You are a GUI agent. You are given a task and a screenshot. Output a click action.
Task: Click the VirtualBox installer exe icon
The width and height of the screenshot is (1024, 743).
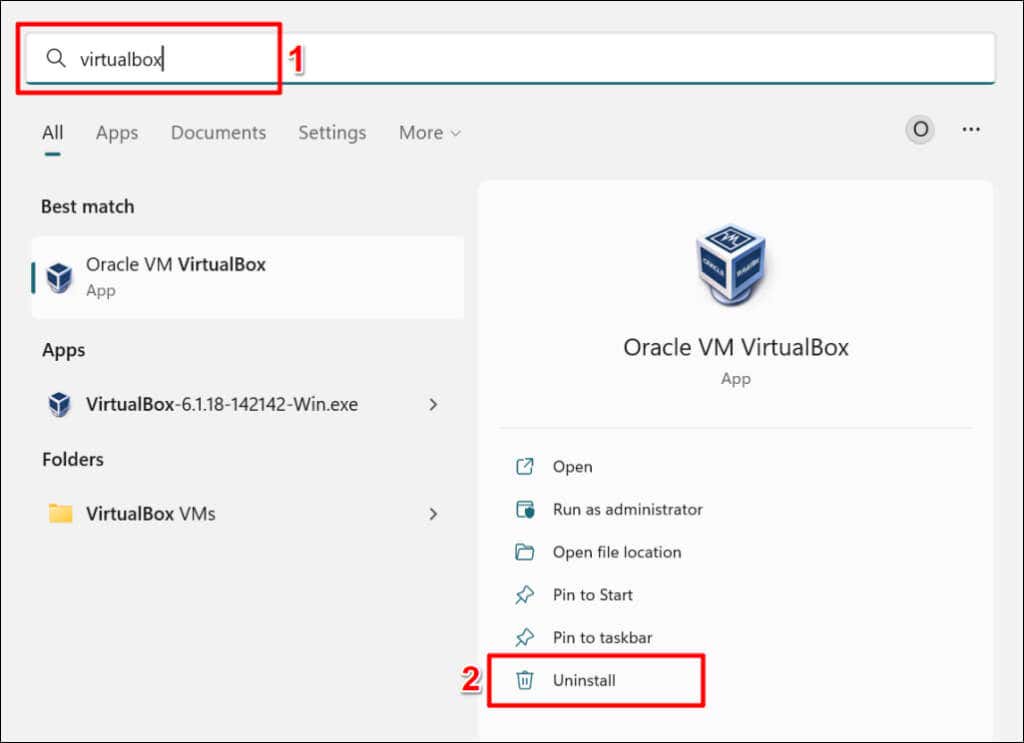pos(60,405)
